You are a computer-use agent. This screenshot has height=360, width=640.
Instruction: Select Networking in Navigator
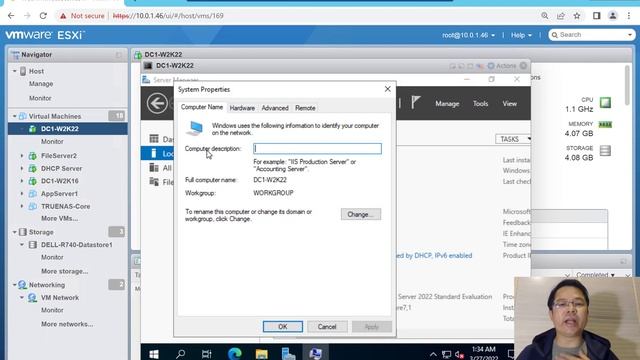point(47,285)
